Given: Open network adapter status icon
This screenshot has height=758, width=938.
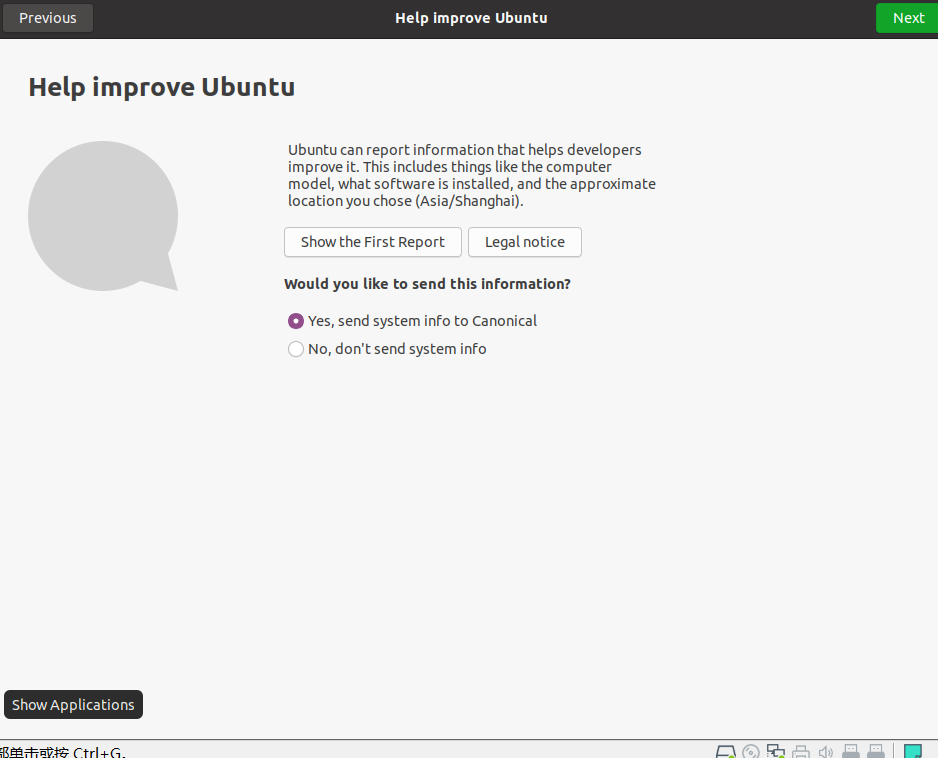Looking at the screenshot, I should point(776,751).
